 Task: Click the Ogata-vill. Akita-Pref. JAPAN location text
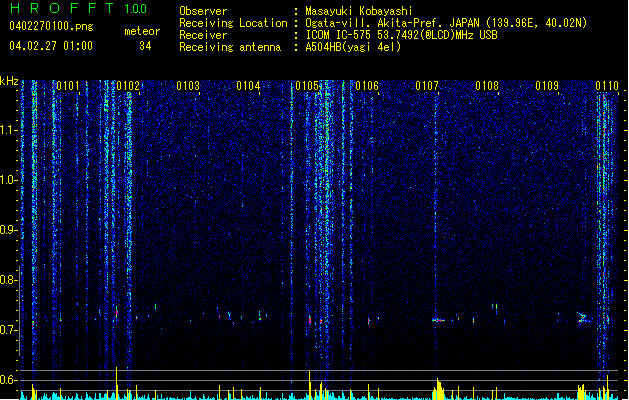click(446, 23)
